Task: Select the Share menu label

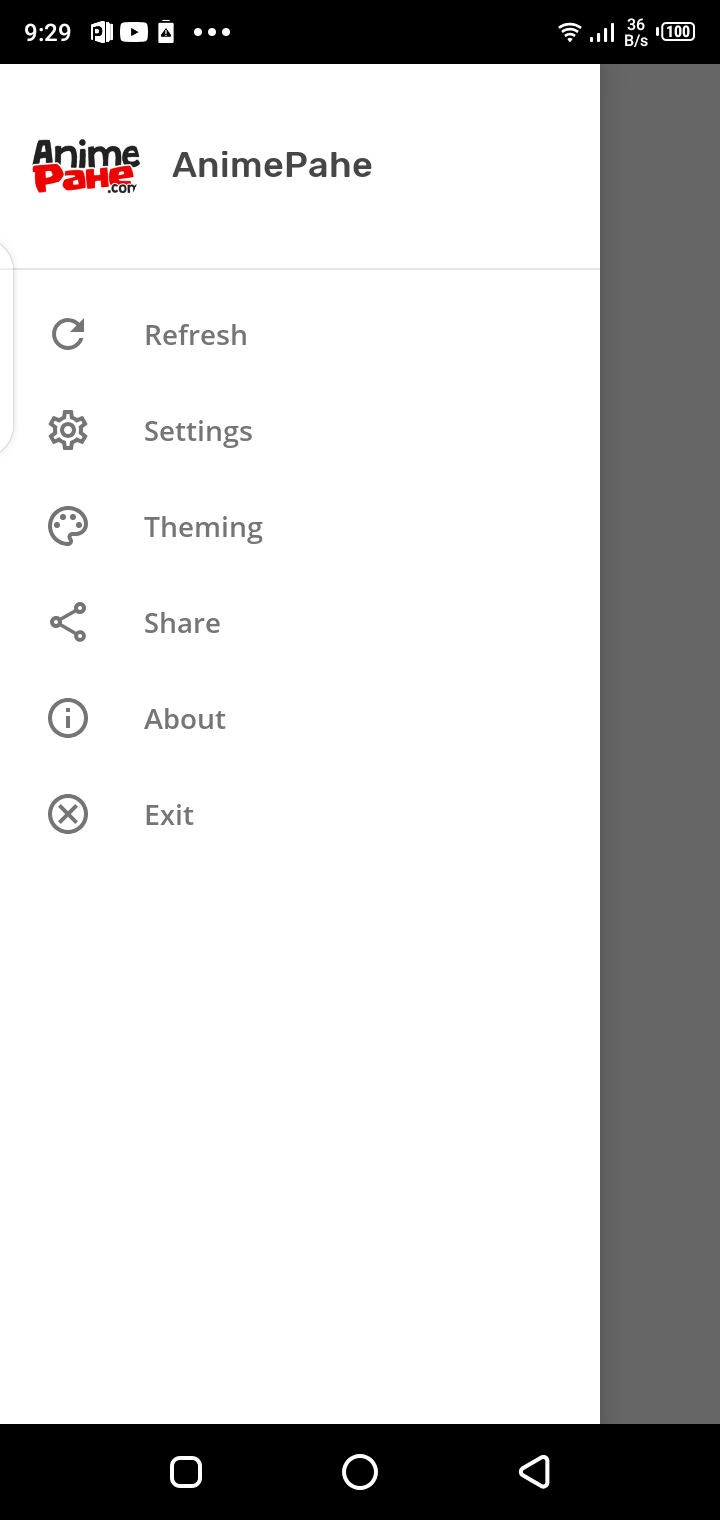Action: [x=182, y=623]
